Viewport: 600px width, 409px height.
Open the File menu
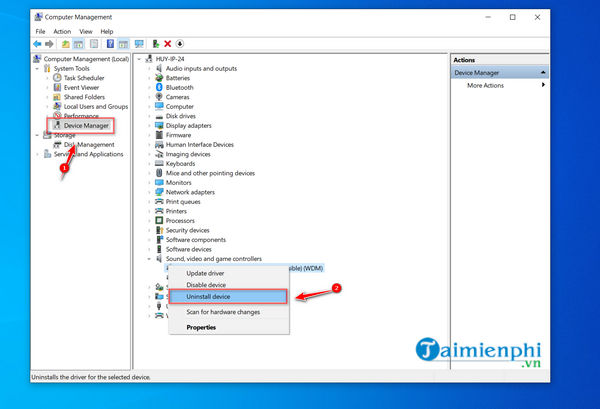click(40, 31)
